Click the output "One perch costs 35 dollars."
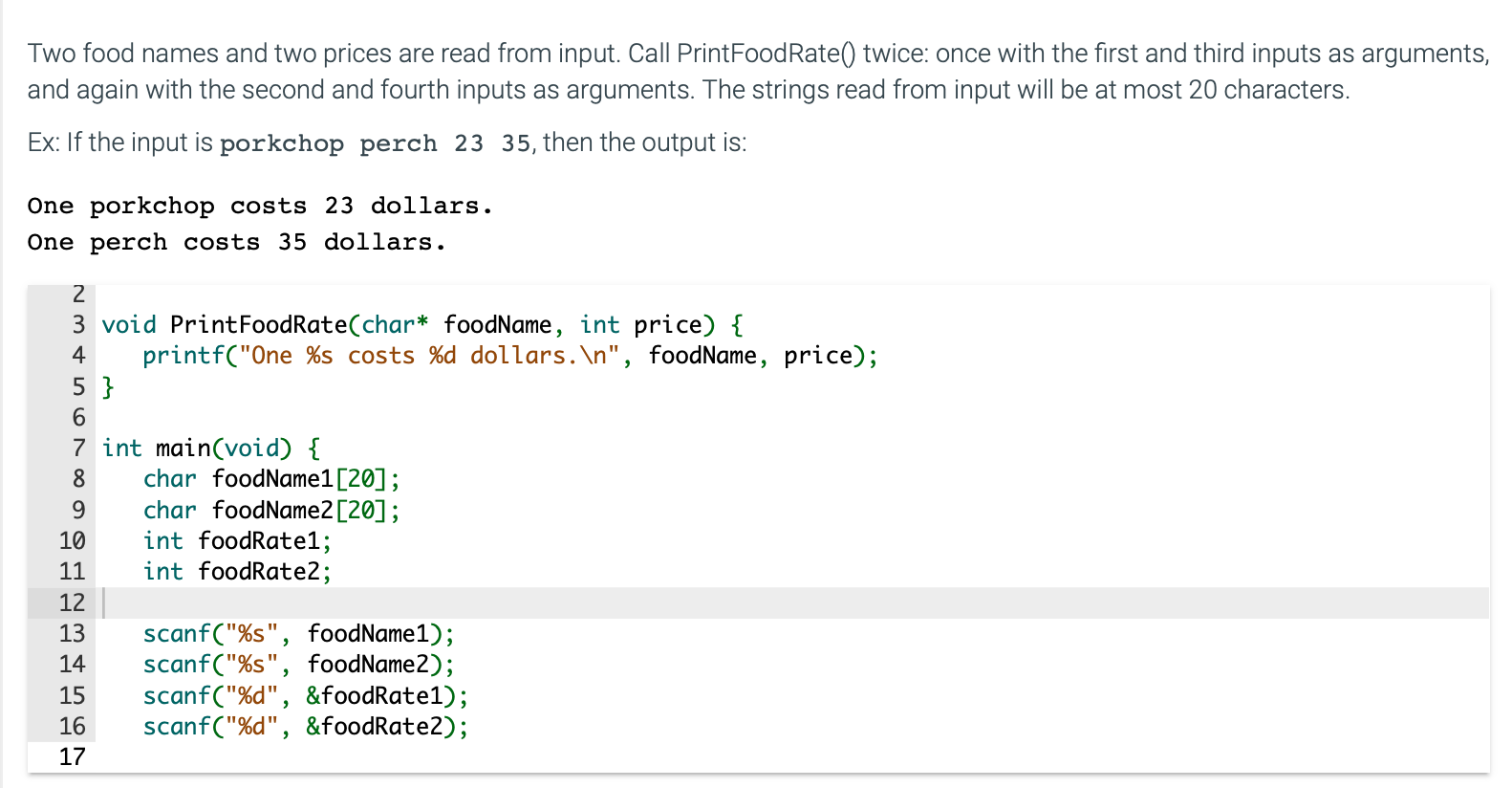 pyautogui.click(x=237, y=242)
